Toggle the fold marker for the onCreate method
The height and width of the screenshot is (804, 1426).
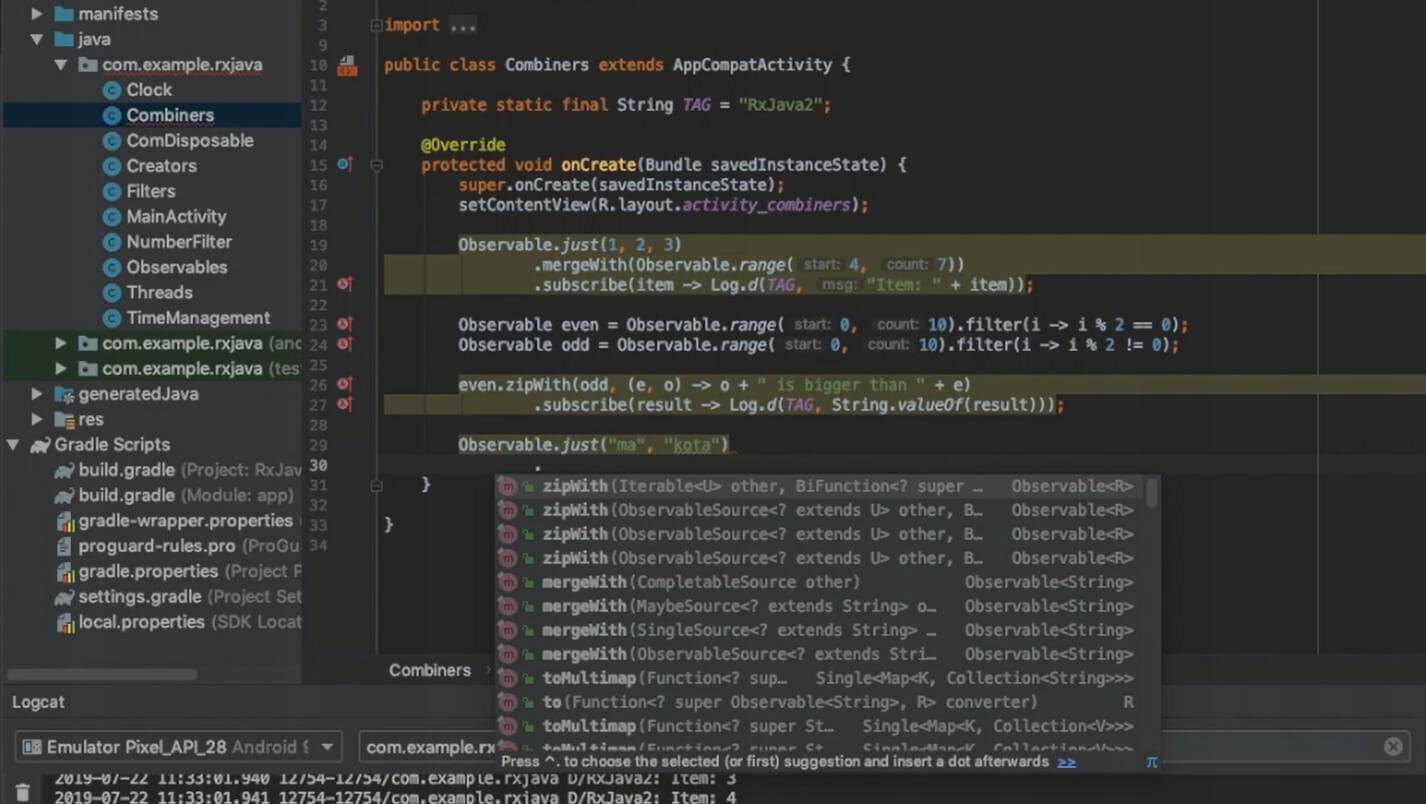click(376, 165)
